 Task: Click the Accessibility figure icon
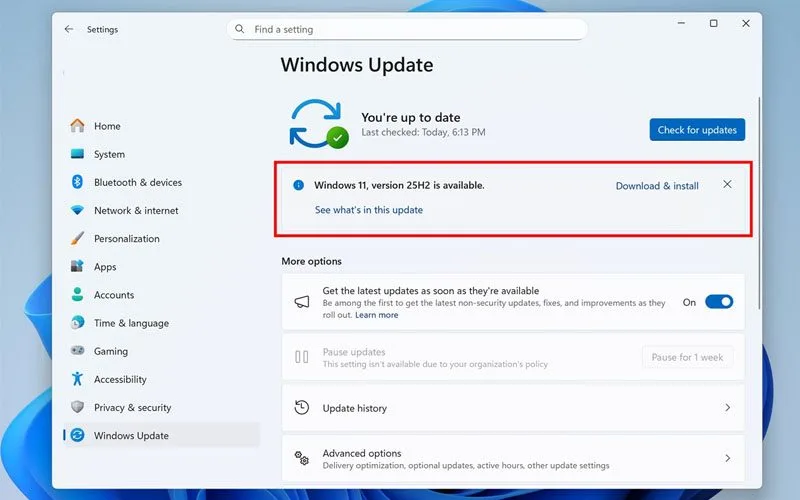pos(78,379)
